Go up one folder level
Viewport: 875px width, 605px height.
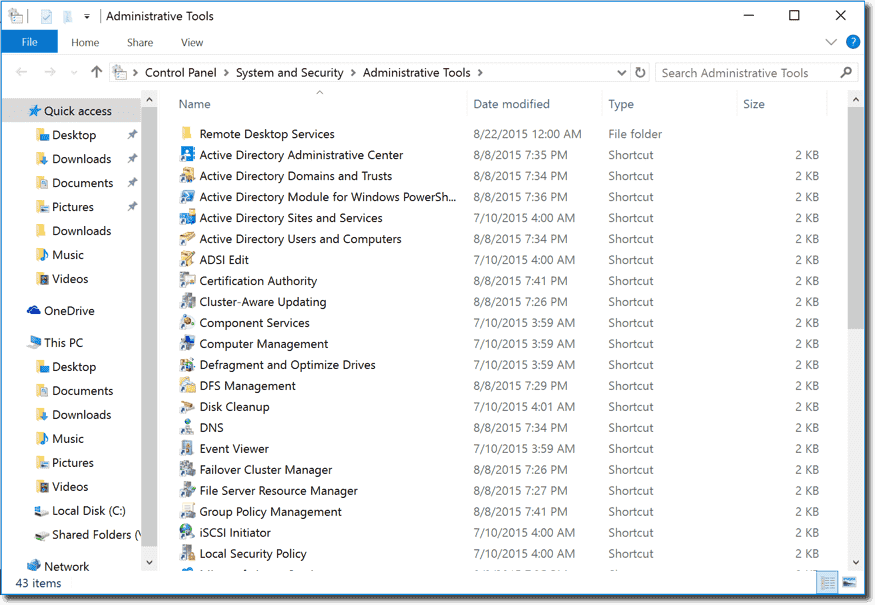pyautogui.click(x=97, y=72)
